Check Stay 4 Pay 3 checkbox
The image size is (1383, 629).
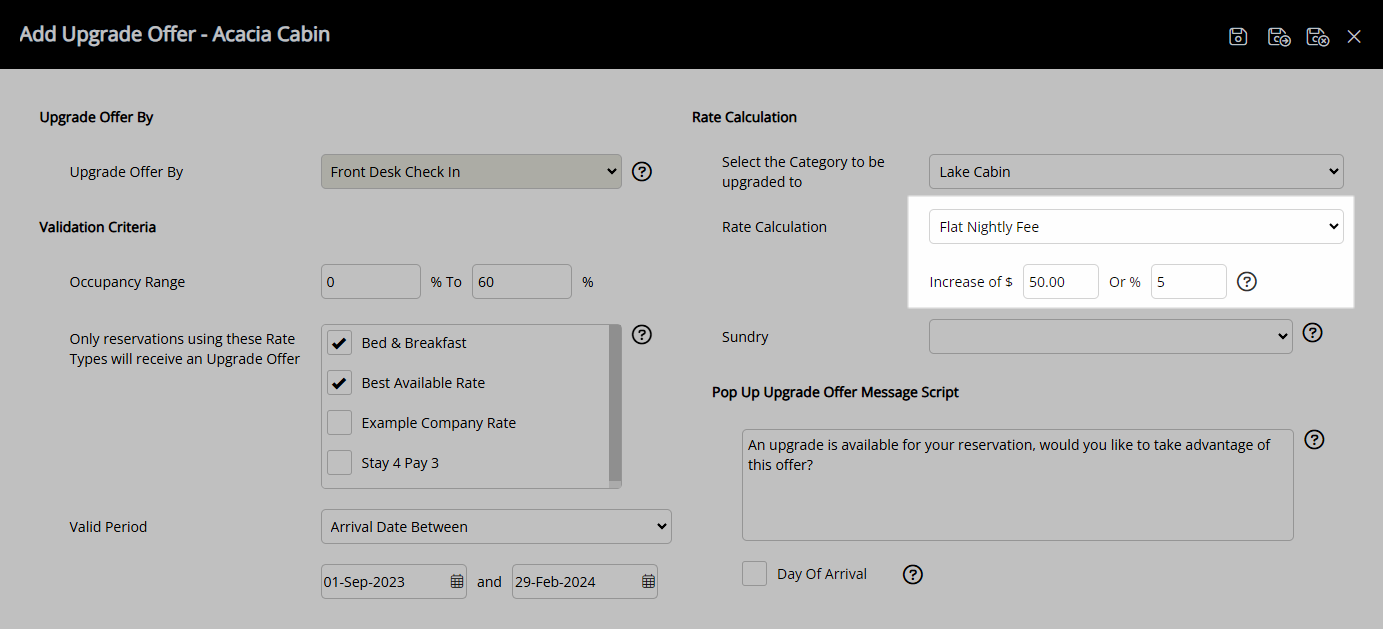click(x=340, y=463)
